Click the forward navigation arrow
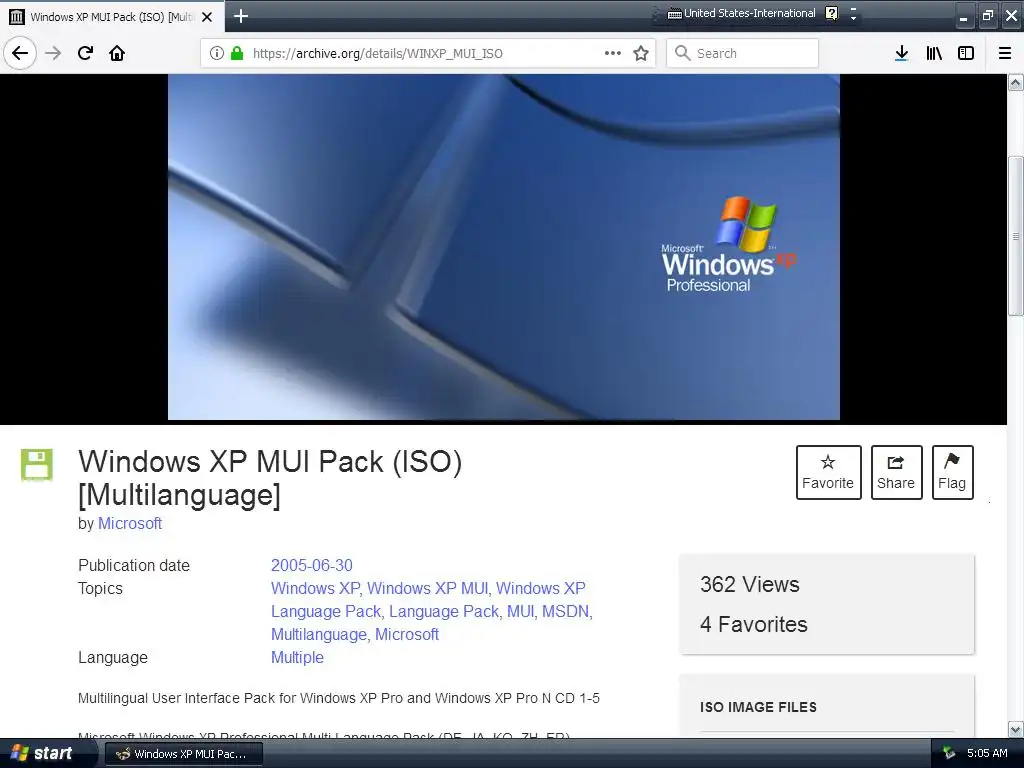Image resolution: width=1024 pixels, height=768 pixels. pos(54,53)
